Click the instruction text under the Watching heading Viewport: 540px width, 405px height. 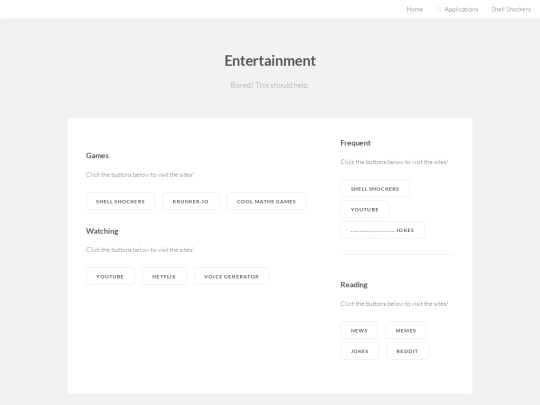pyautogui.click(x=140, y=250)
